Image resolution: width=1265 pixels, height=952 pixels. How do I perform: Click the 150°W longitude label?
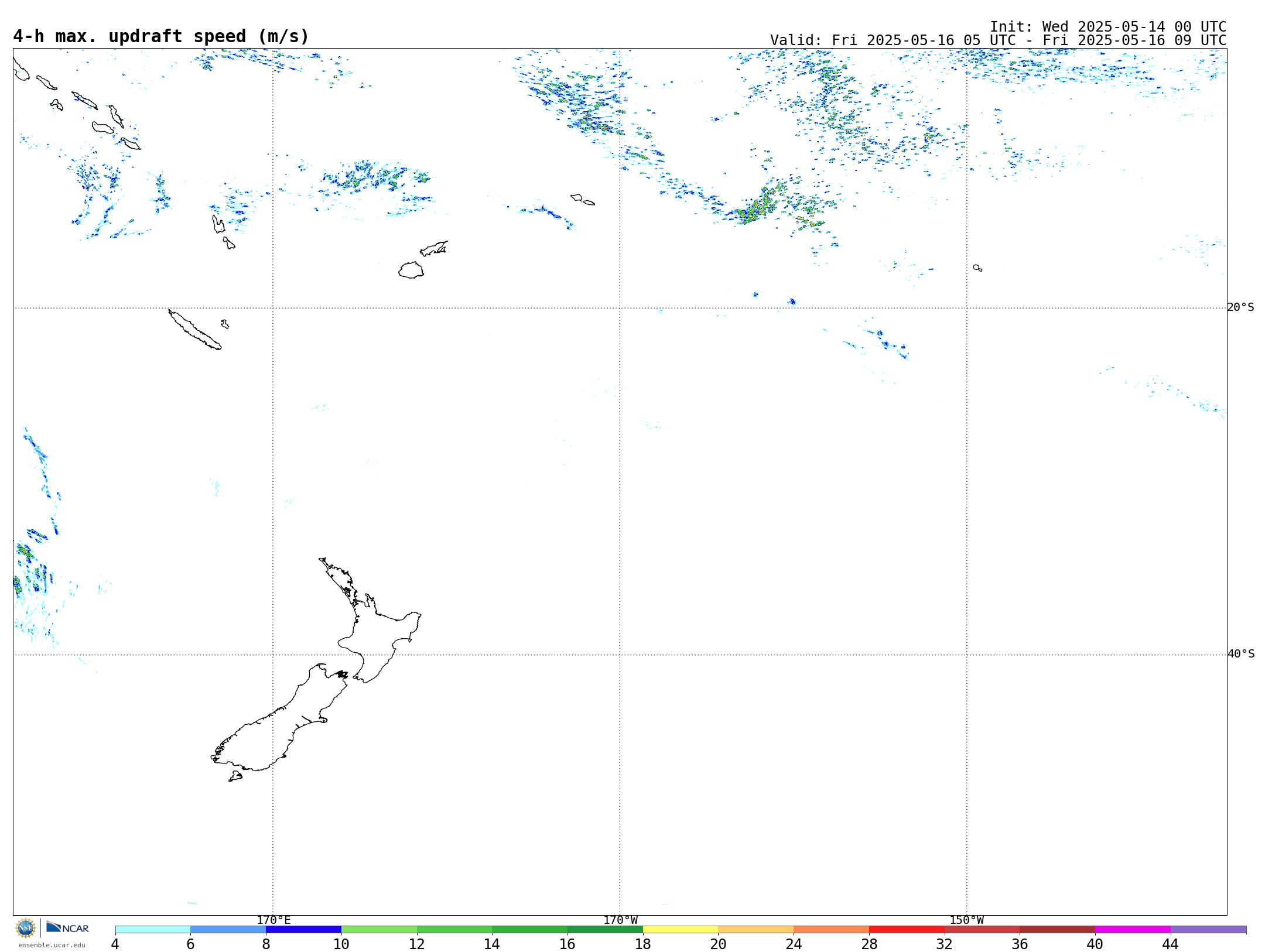pyautogui.click(x=966, y=920)
